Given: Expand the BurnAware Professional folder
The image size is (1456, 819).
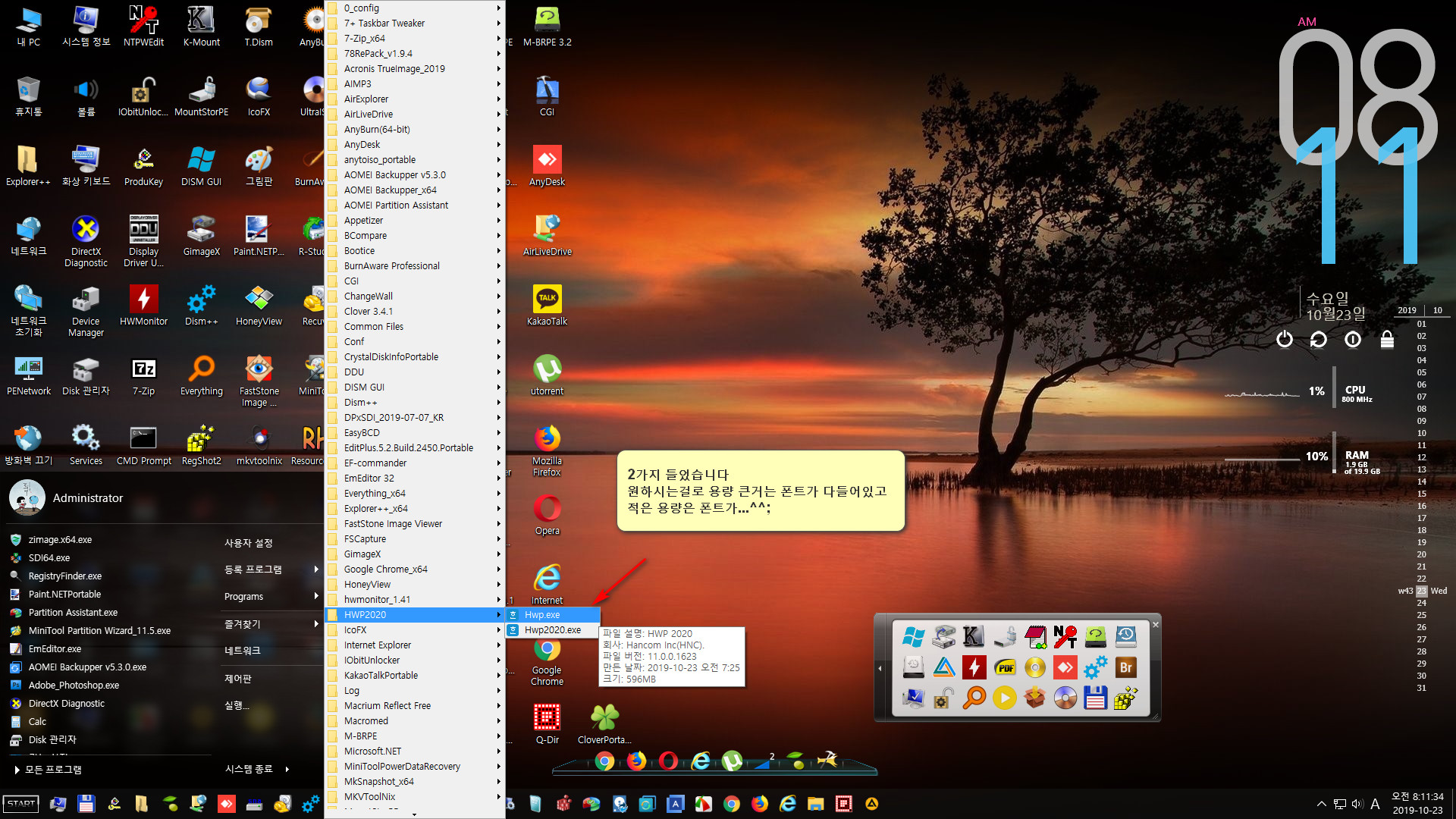Looking at the screenshot, I should pos(415,265).
